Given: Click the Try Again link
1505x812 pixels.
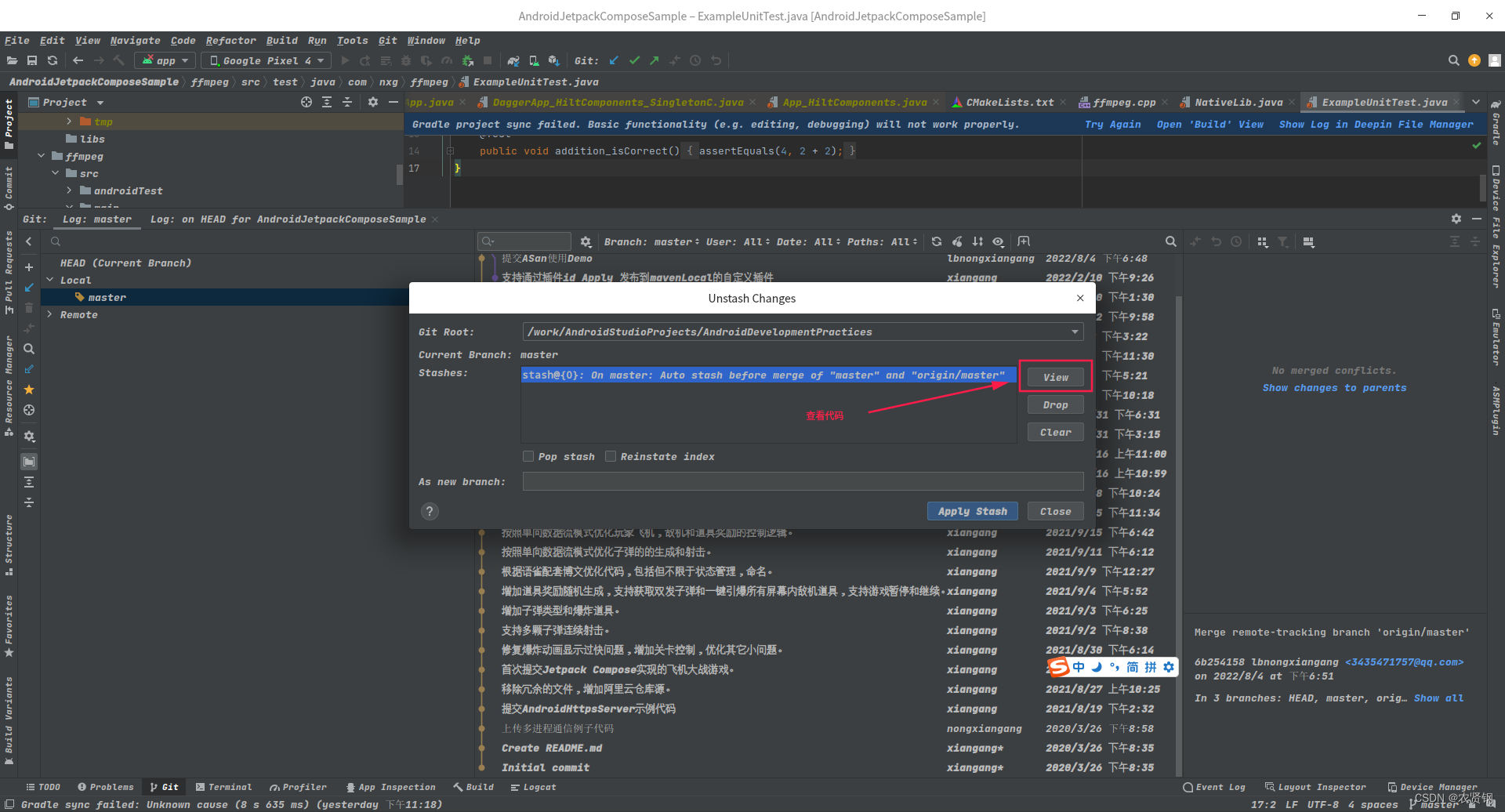Looking at the screenshot, I should coord(1112,124).
